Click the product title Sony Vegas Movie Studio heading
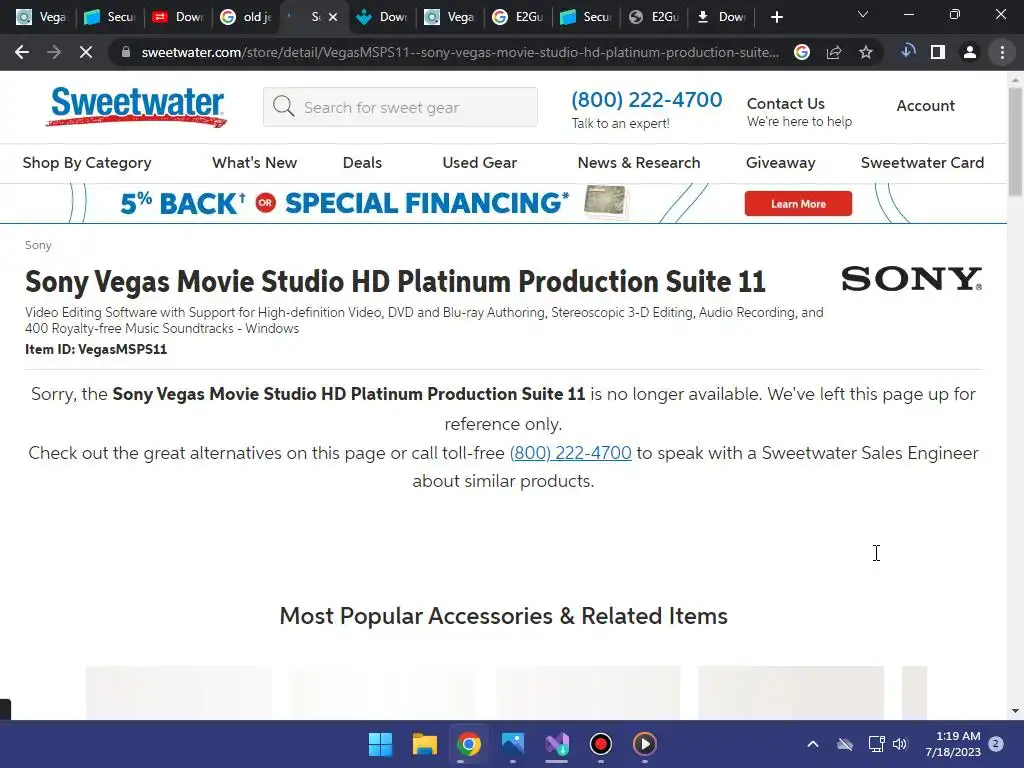The width and height of the screenshot is (1024, 768). click(395, 281)
